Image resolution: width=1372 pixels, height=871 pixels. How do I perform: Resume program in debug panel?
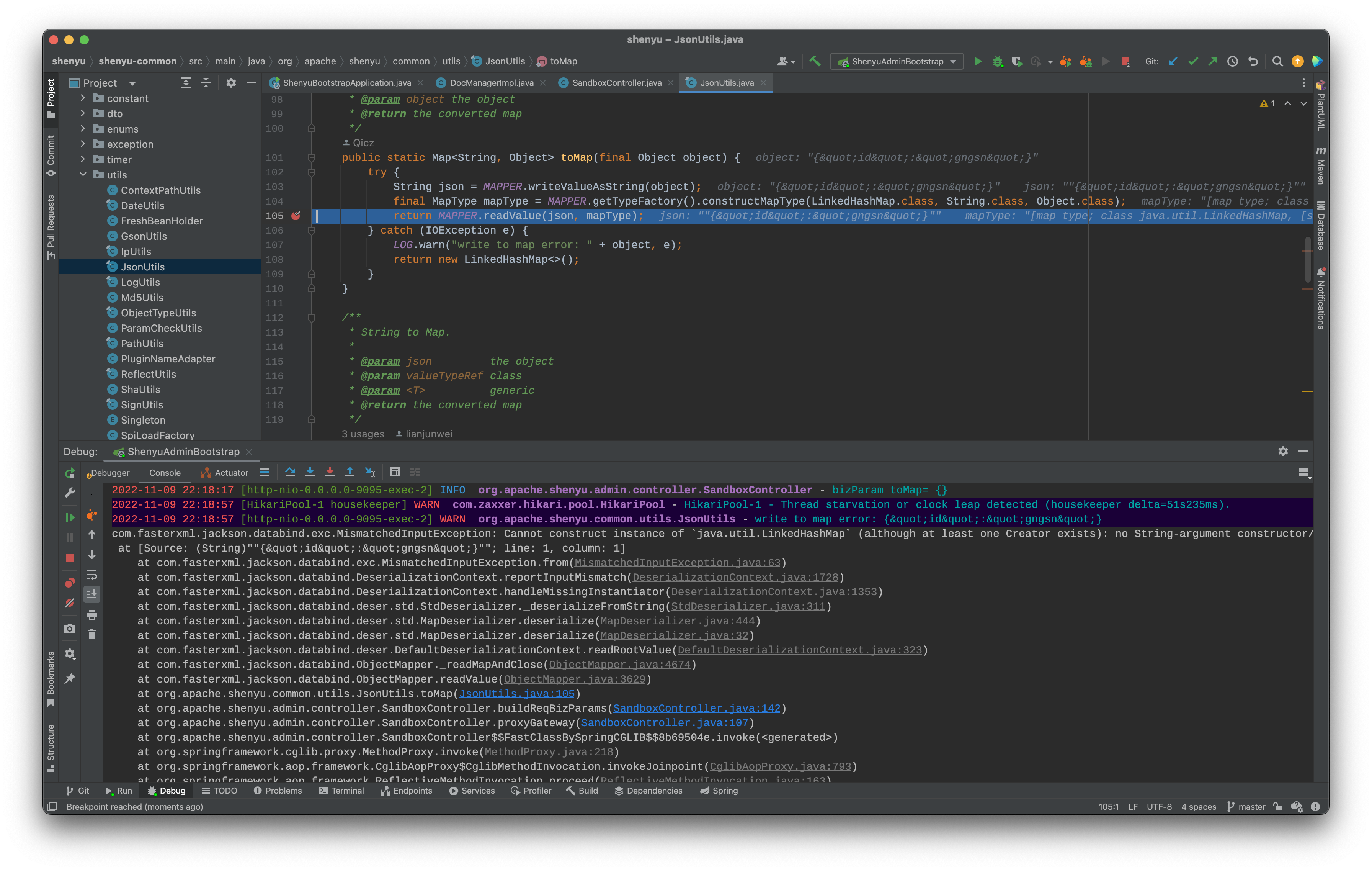(x=70, y=517)
